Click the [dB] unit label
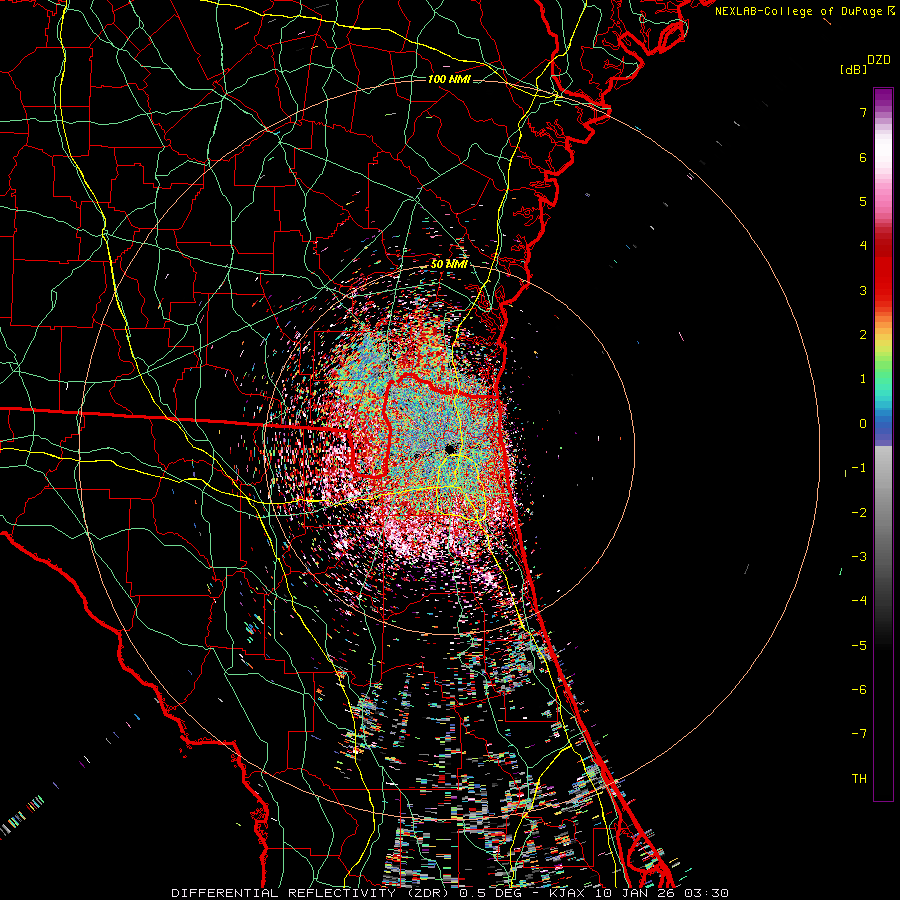 853,69
